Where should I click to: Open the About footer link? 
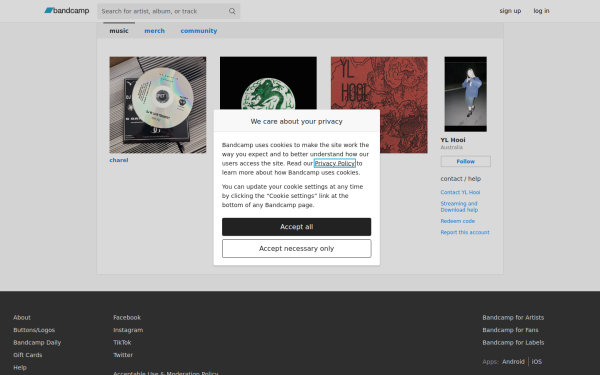pyautogui.click(x=22, y=318)
